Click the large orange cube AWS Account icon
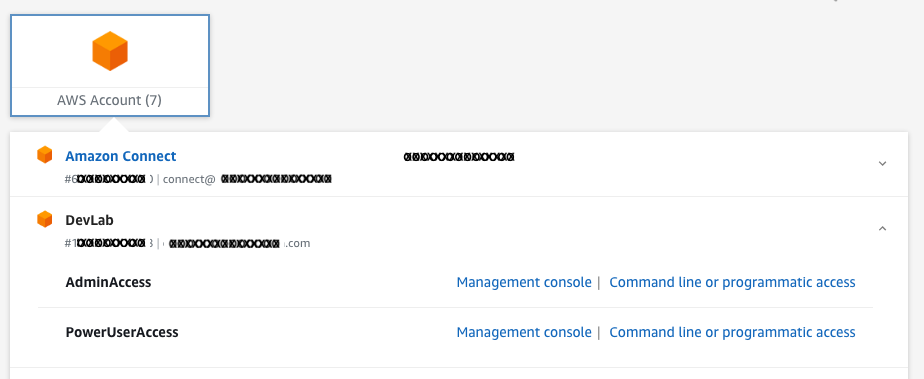This screenshot has height=379, width=924. (x=110, y=51)
